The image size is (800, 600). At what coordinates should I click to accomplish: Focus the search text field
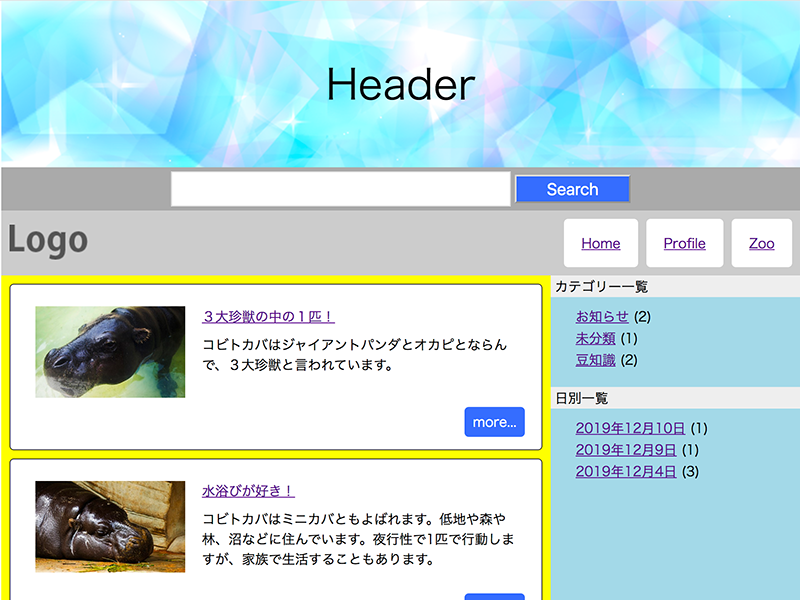pyautogui.click(x=340, y=189)
